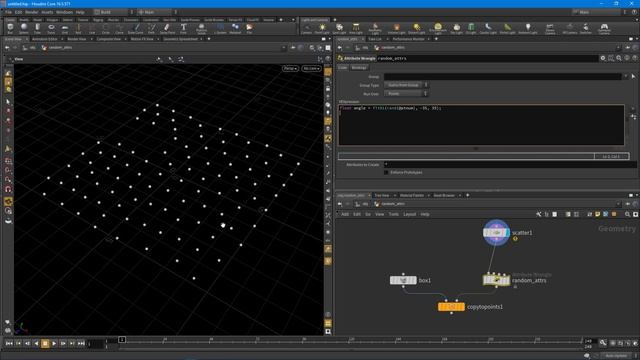The width and height of the screenshot is (640, 360).
Task: Switch to the Material Palette tab
Action: 412,196
